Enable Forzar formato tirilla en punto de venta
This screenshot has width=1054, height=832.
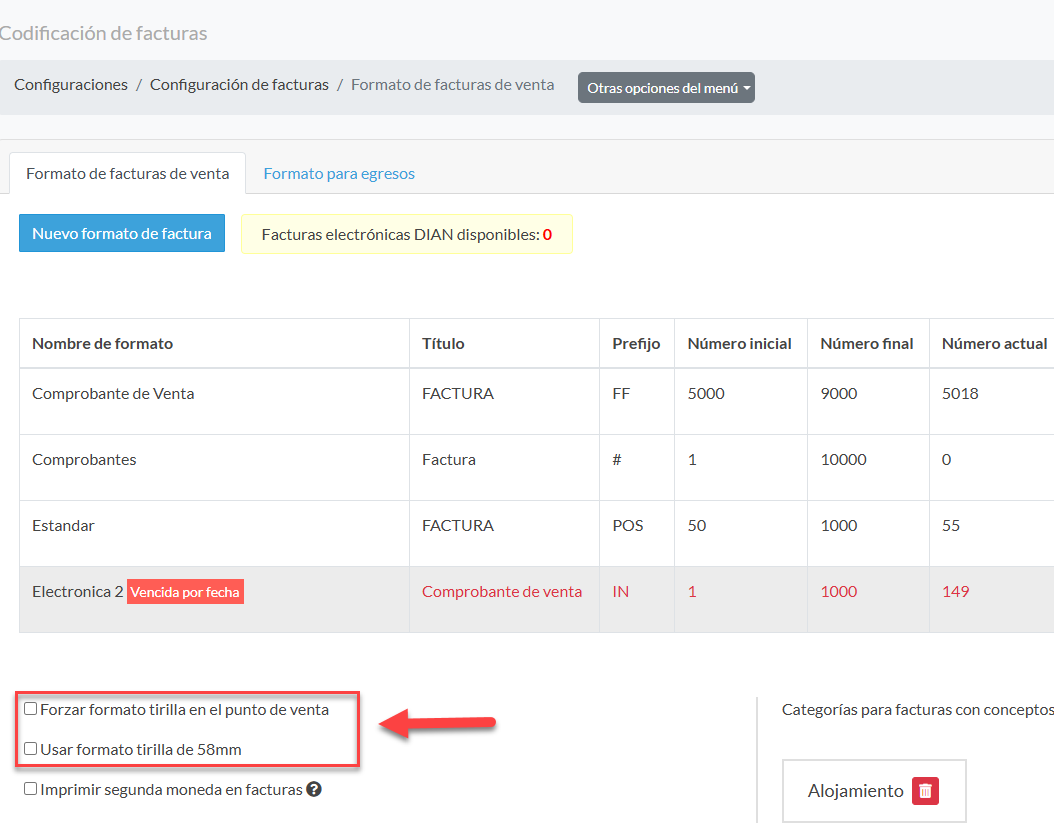click(31, 709)
